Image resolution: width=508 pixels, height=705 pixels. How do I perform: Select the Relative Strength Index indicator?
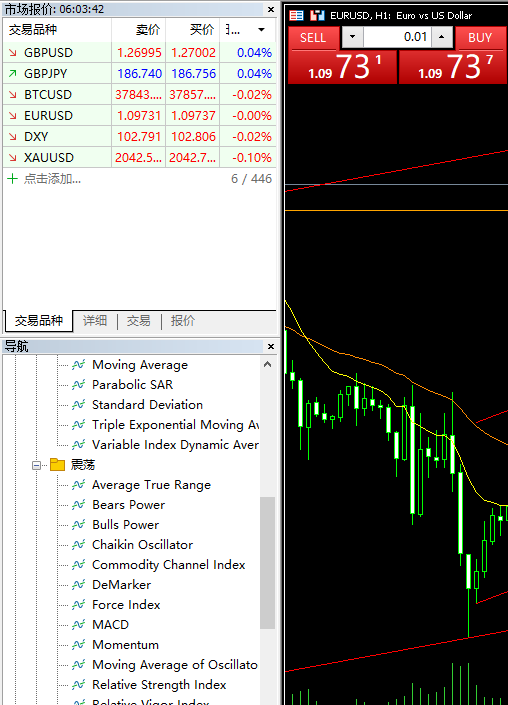[x=159, y=684]
